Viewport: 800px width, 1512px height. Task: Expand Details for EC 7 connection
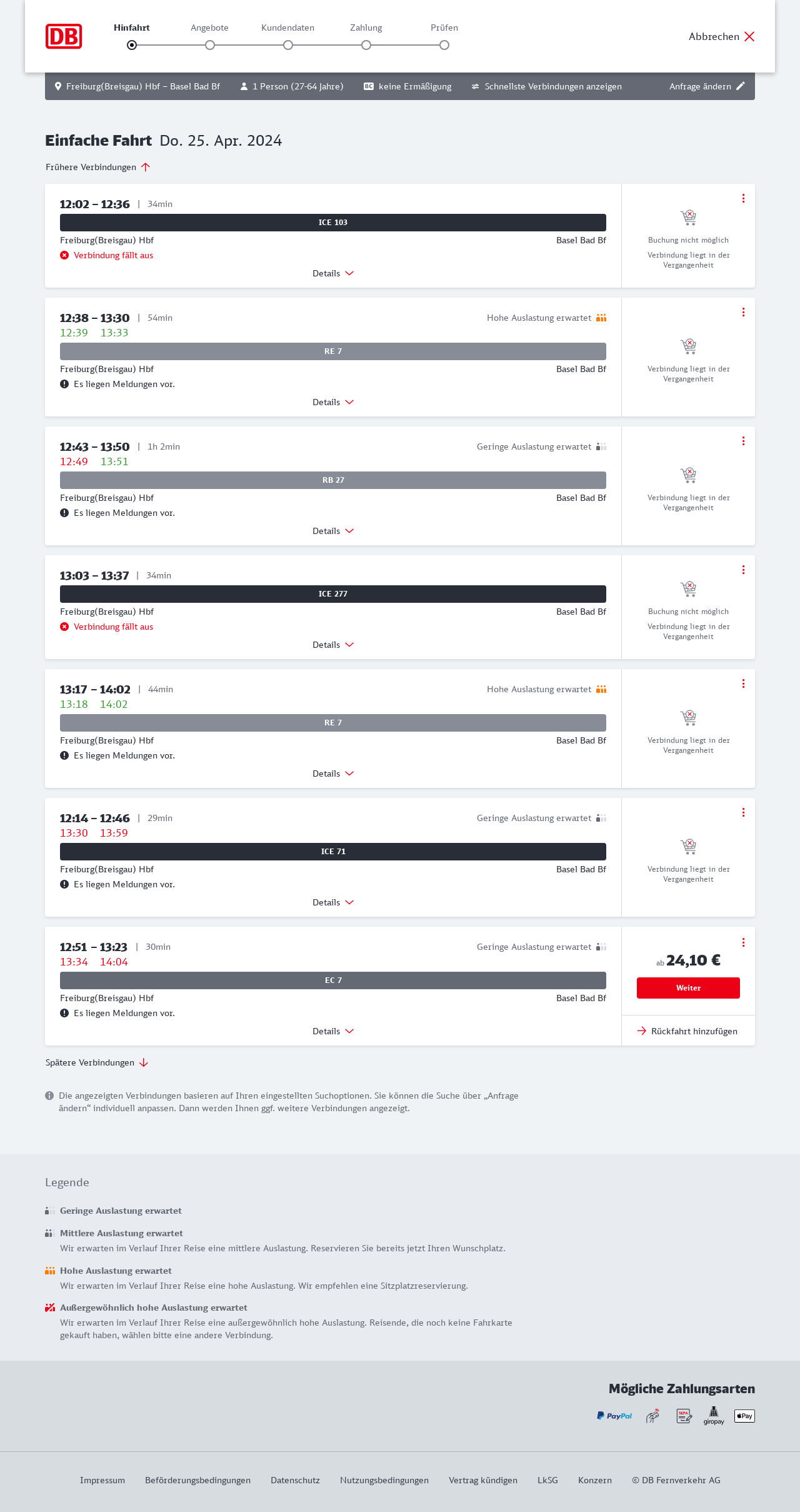(x=332, y=1031)
